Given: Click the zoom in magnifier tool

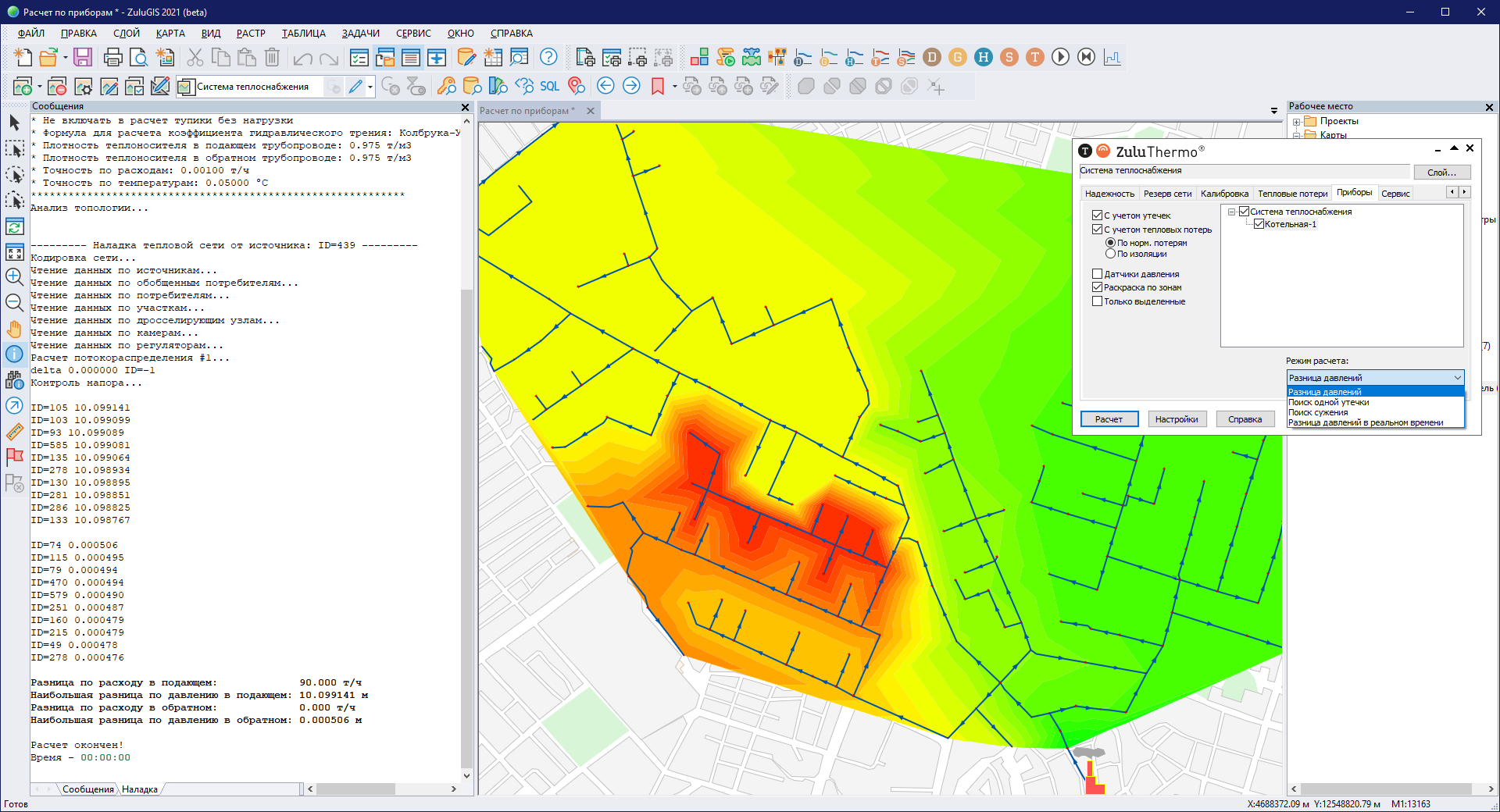Looking at the screenshot, I should pyautogui.click(x=14, y=276).
